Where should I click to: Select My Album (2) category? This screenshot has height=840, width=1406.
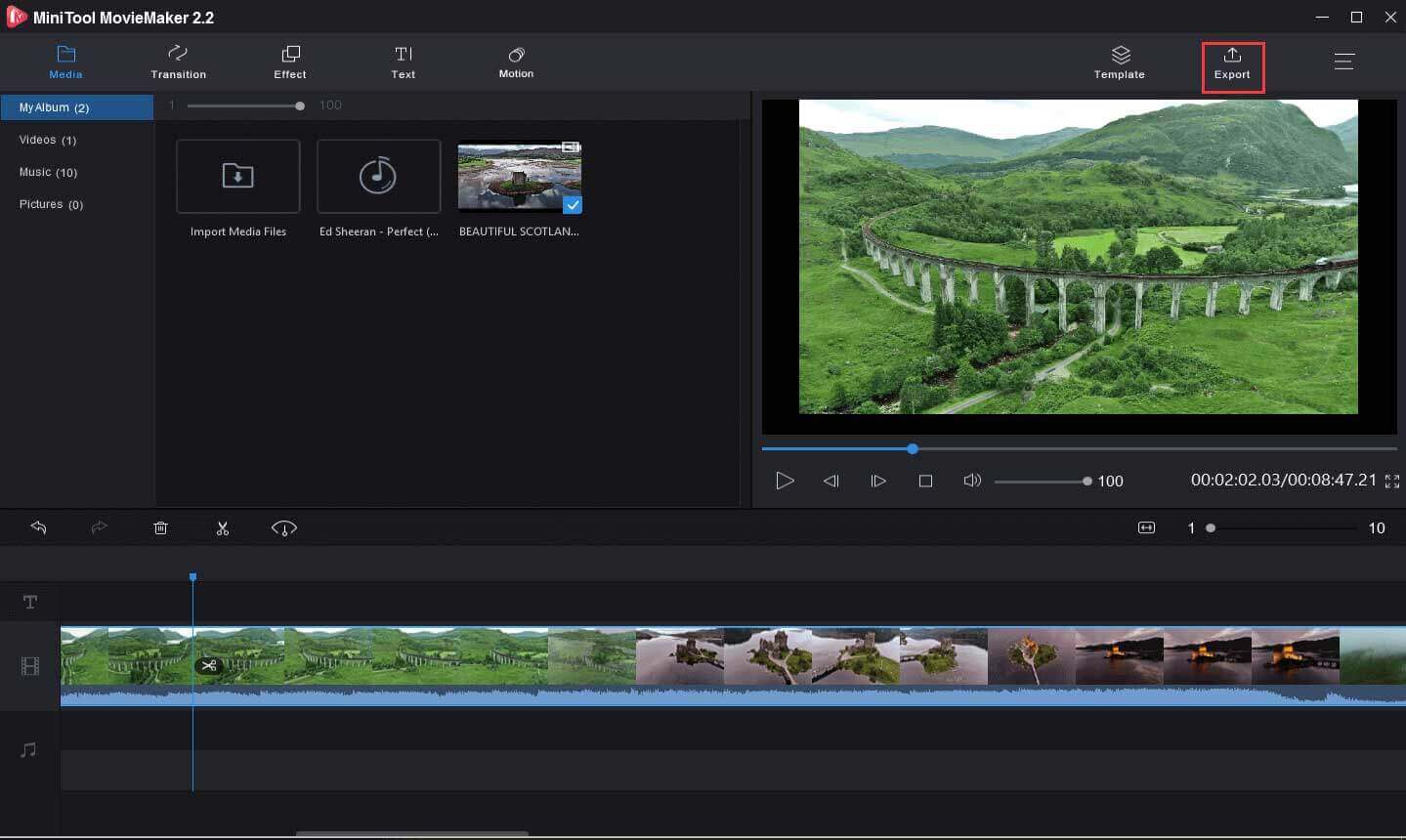[77, 107]
